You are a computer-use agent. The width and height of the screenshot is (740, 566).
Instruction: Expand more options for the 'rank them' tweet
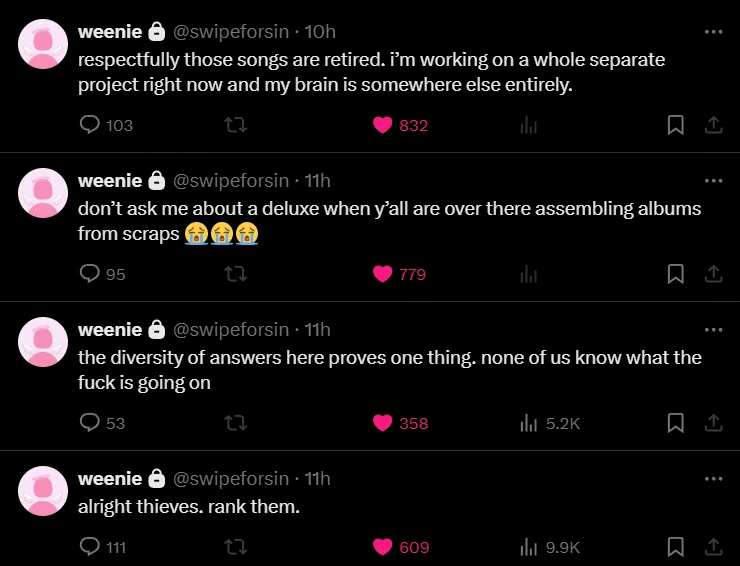tap(713, 479)
